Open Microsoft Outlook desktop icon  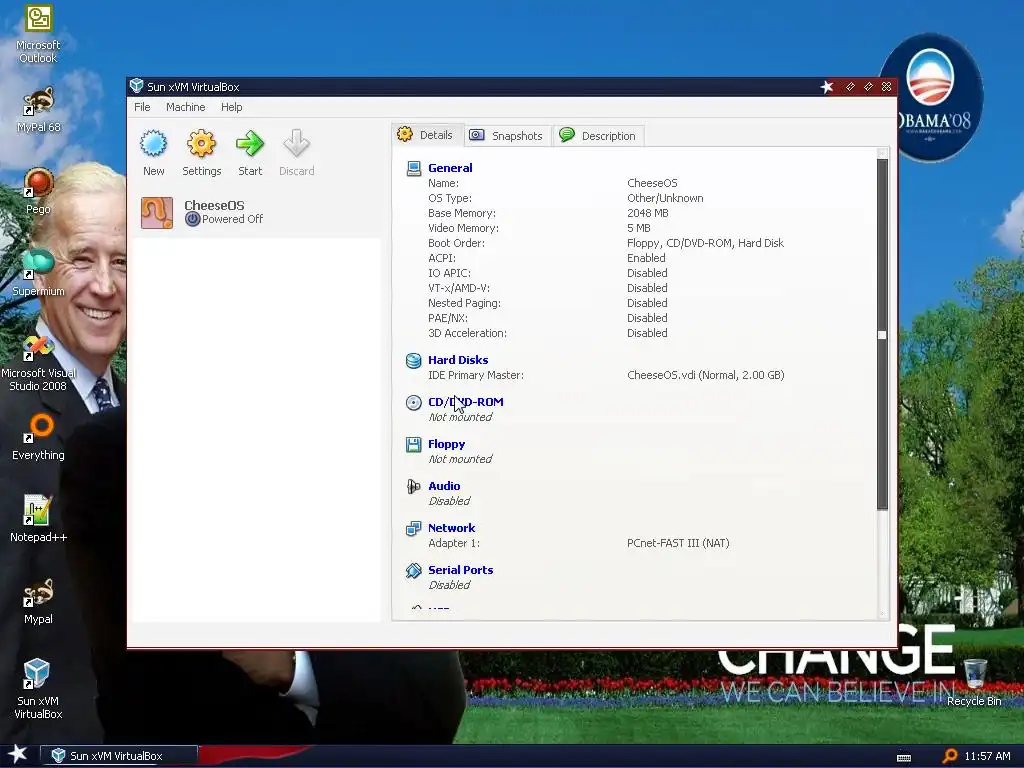38,35
